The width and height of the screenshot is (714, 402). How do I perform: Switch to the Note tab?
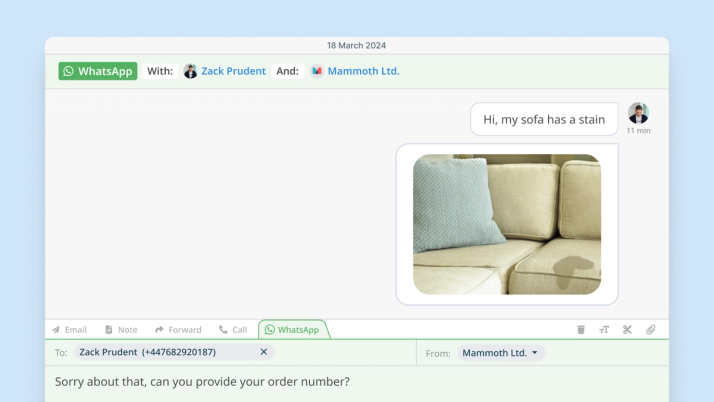pyautogui.click(x=121, y=330)
